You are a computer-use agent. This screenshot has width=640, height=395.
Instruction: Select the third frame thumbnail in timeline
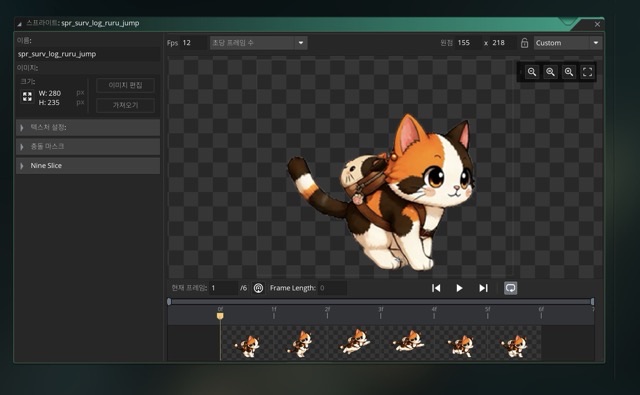[354, 343]
